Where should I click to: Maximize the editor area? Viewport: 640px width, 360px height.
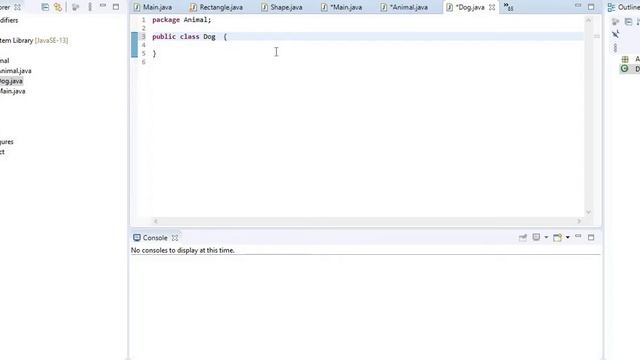click(x=591, y=7)
